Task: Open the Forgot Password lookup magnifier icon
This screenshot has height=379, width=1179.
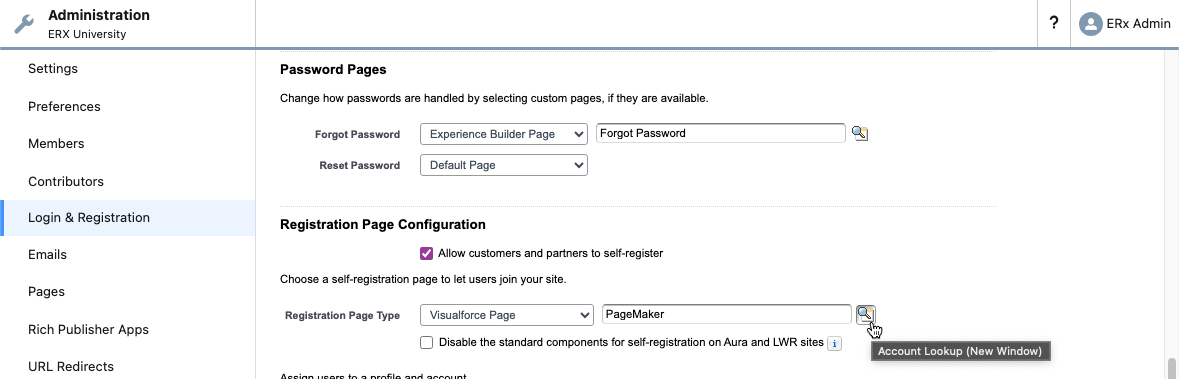Action: click(x=859, y=134)
